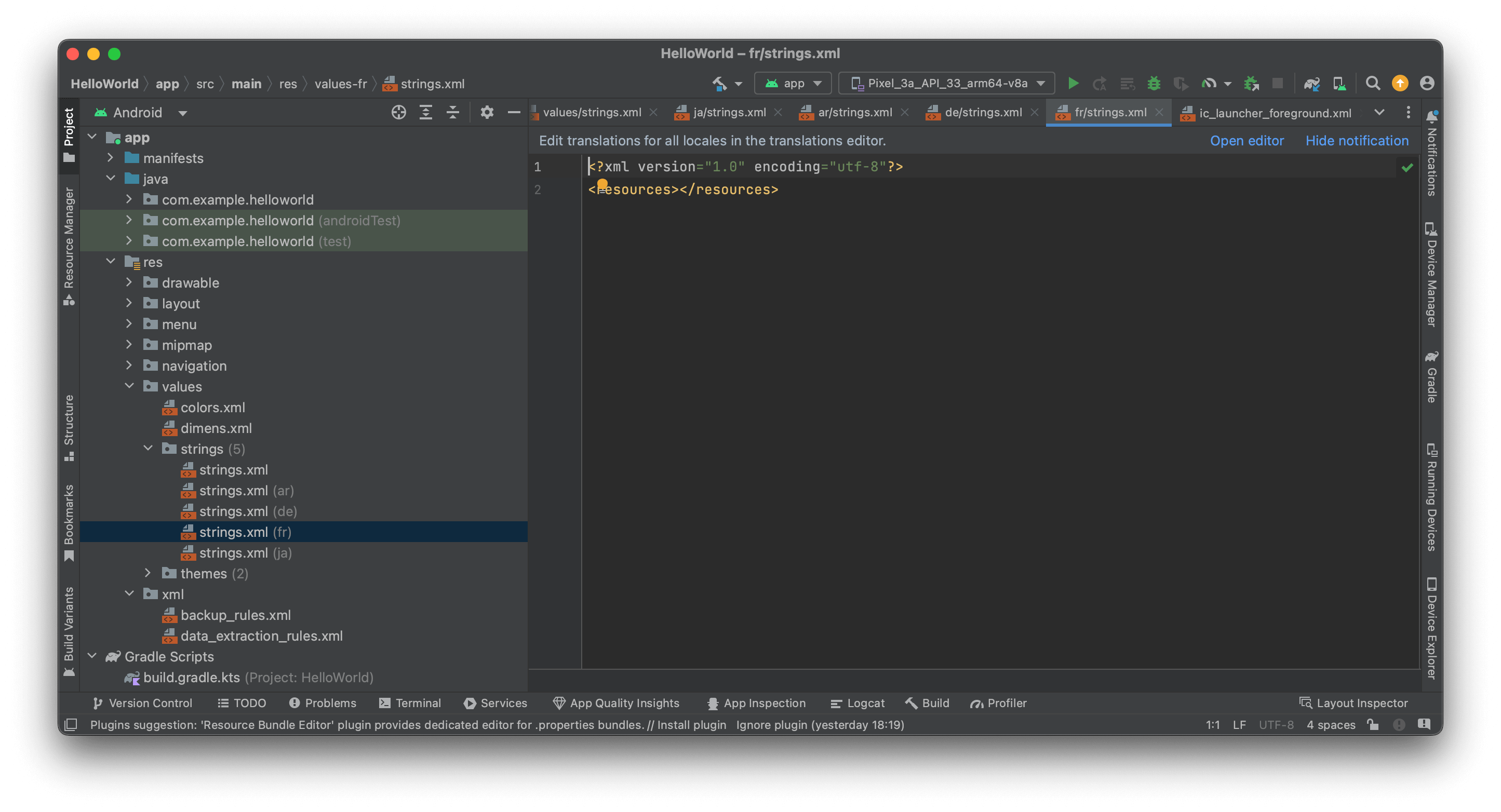
Task: Toggle the Project tool window tab
Action: pyautogui.click(x=69, y=135)
